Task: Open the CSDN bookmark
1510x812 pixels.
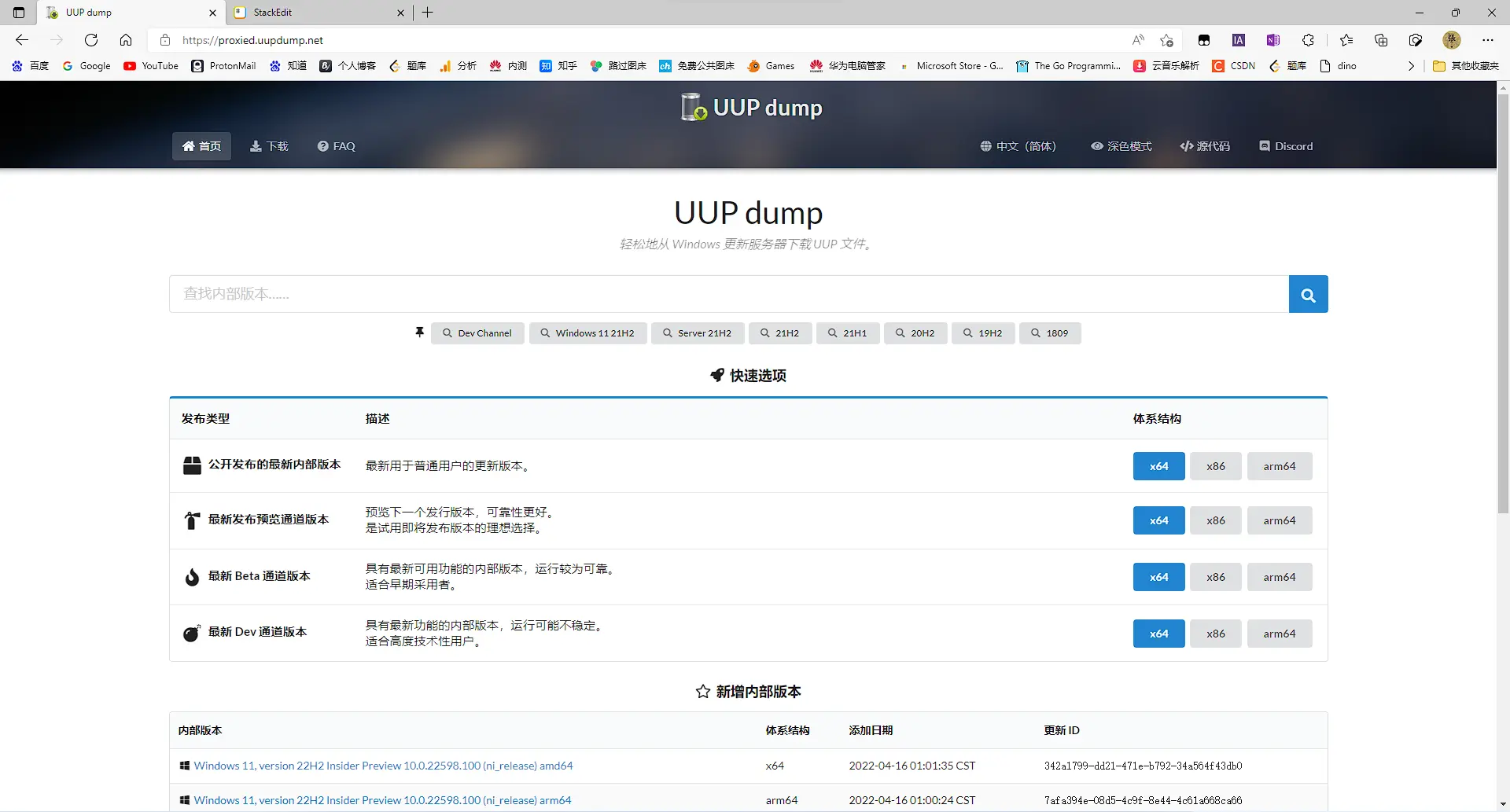Action: (x=1234, y=66)
